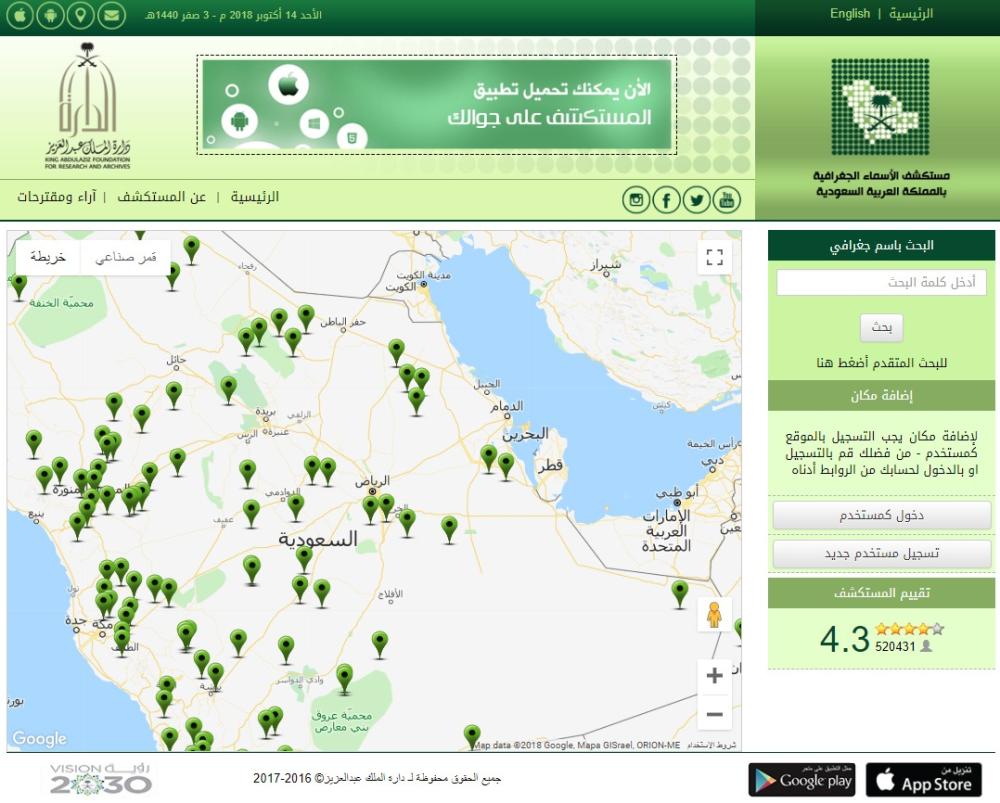Click the Apple icon in the top bar
The width and height of the screenshot is (1000, 803).
coord(20,16)
